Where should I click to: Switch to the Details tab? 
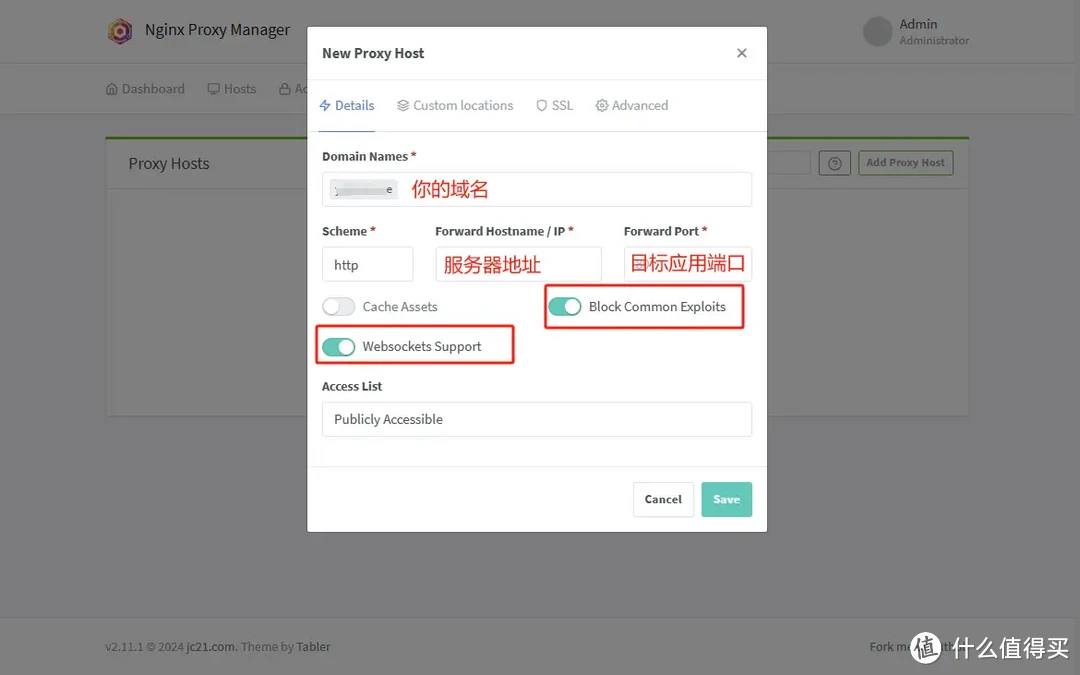coord(347,105)
